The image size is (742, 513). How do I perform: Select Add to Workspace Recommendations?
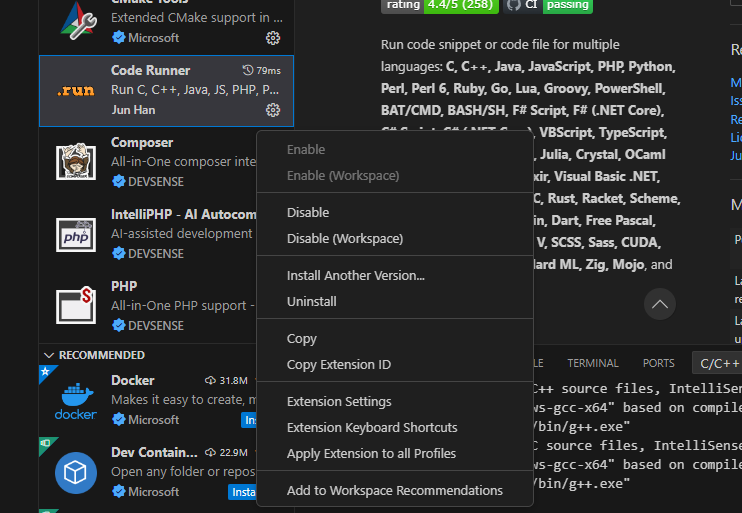[394, 491]
